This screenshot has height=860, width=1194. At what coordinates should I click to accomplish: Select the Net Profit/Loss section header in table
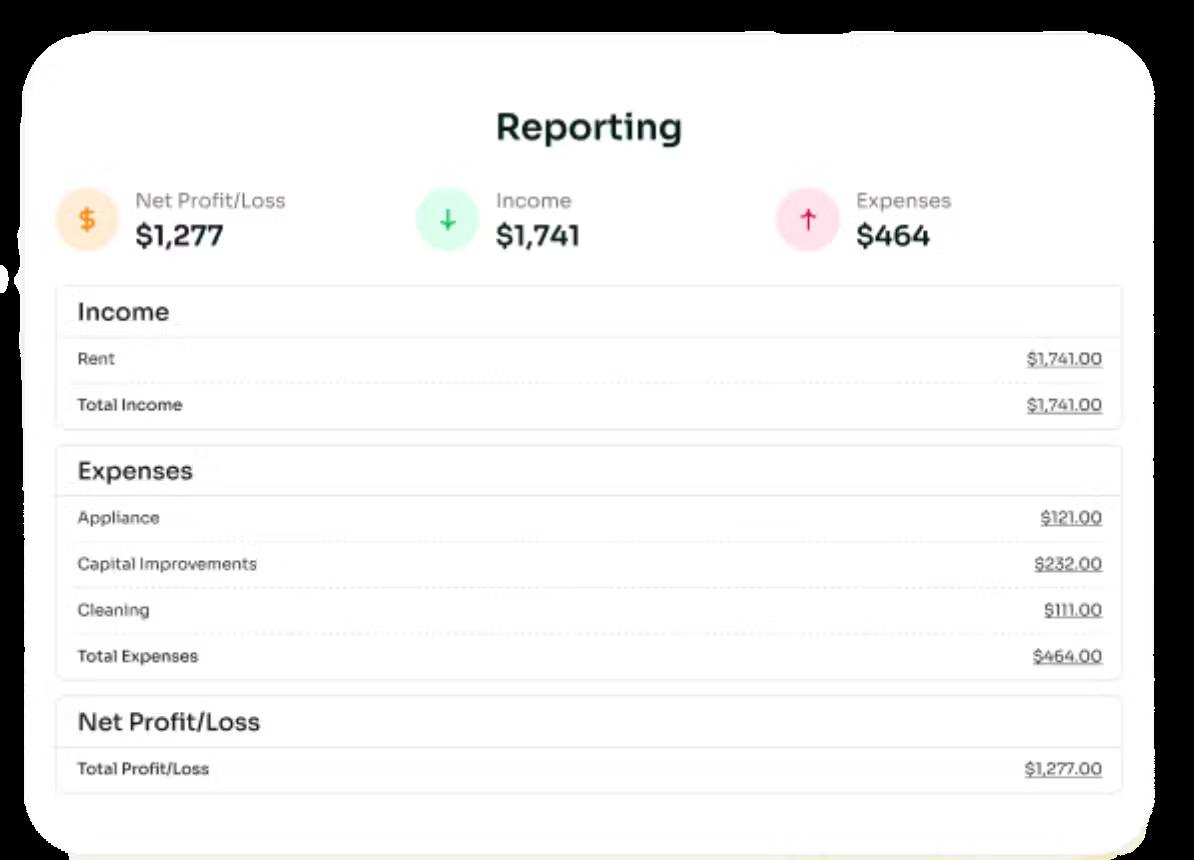pos(169,722)
